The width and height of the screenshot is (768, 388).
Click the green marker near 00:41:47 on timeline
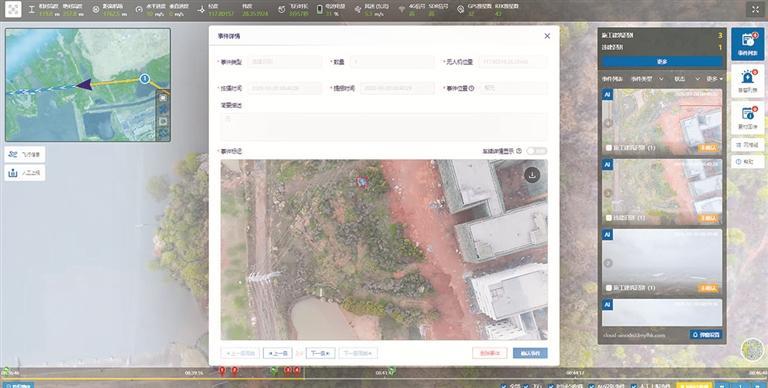pos(391,370)
